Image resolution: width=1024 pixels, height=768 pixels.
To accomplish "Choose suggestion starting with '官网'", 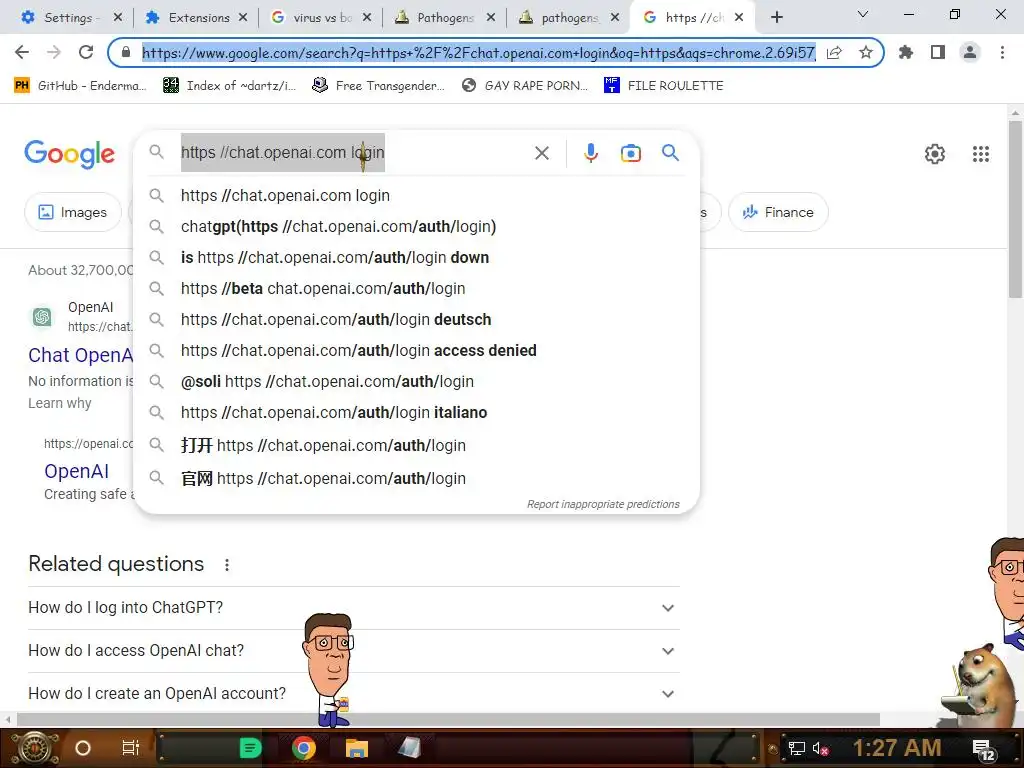I will (416, 478).
